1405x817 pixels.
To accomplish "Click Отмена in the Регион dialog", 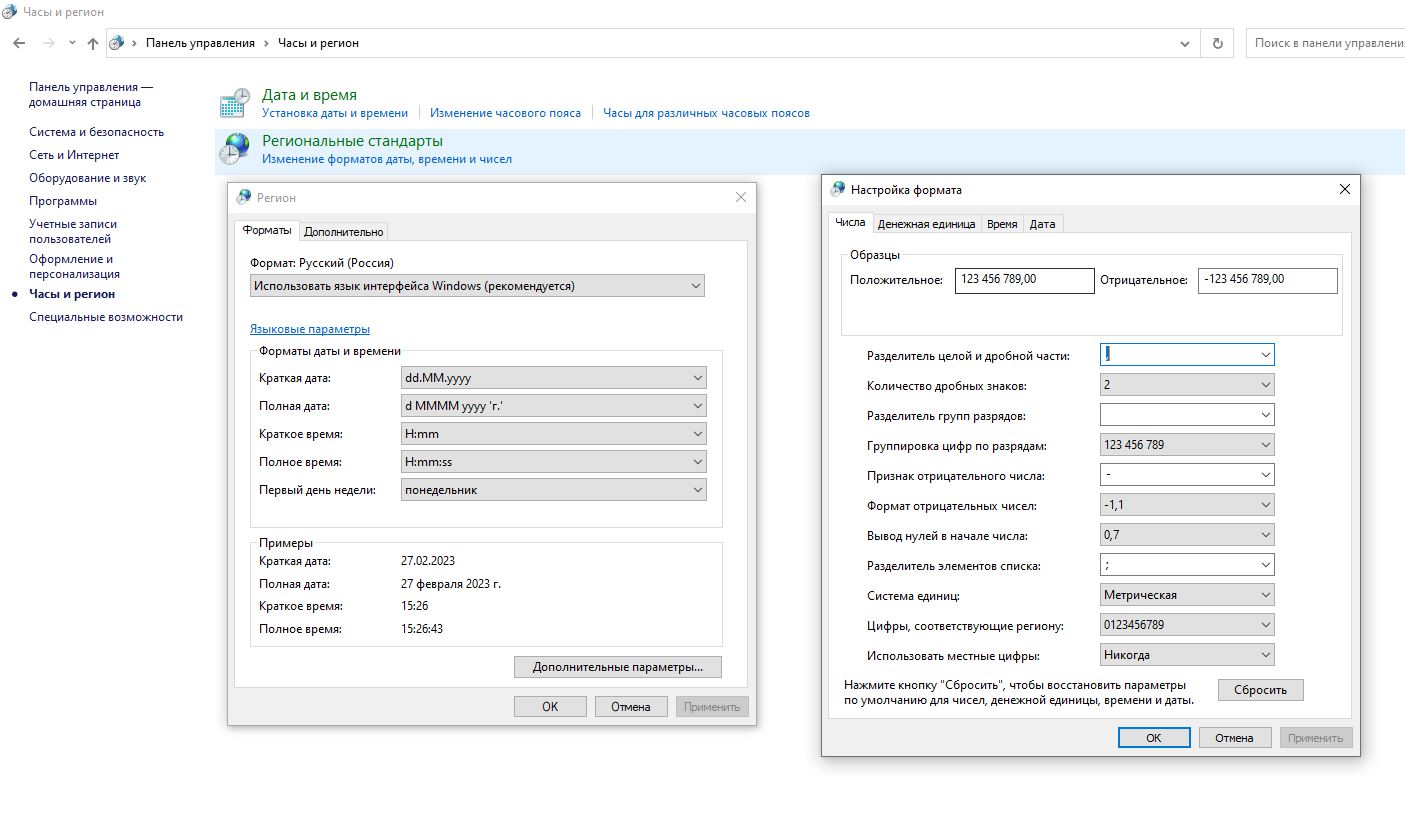I will [x=631, y=706].
